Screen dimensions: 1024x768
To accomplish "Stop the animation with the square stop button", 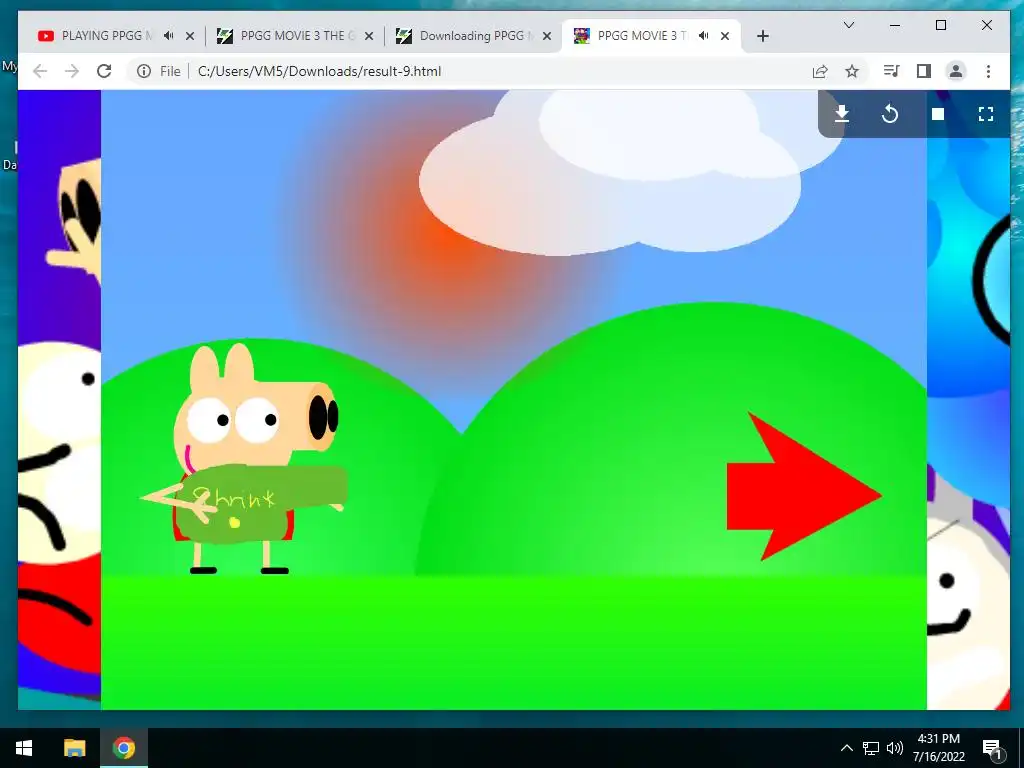I will coord(938,114).
